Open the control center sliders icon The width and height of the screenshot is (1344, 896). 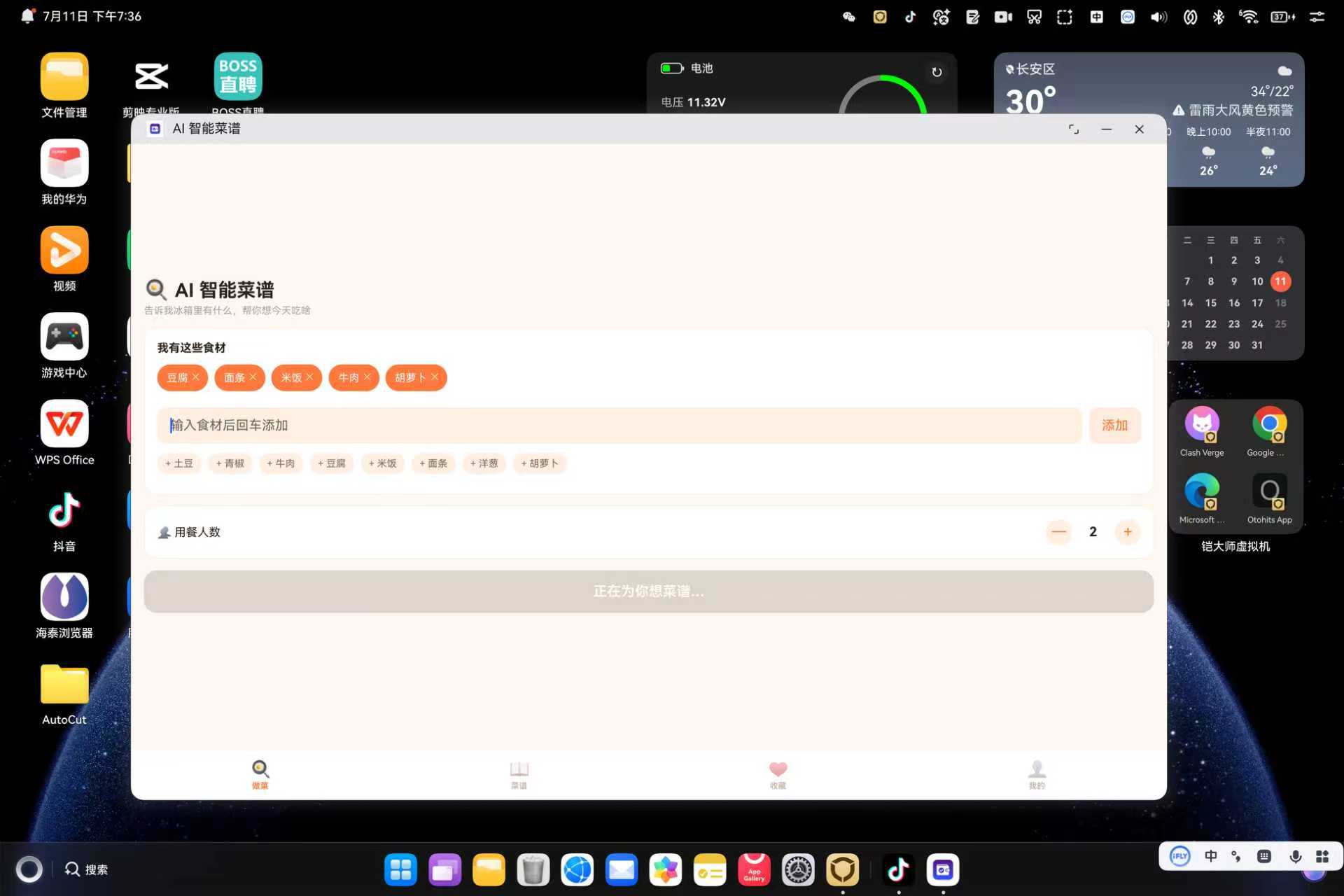pyautogui.click(x=1317, y=17)
